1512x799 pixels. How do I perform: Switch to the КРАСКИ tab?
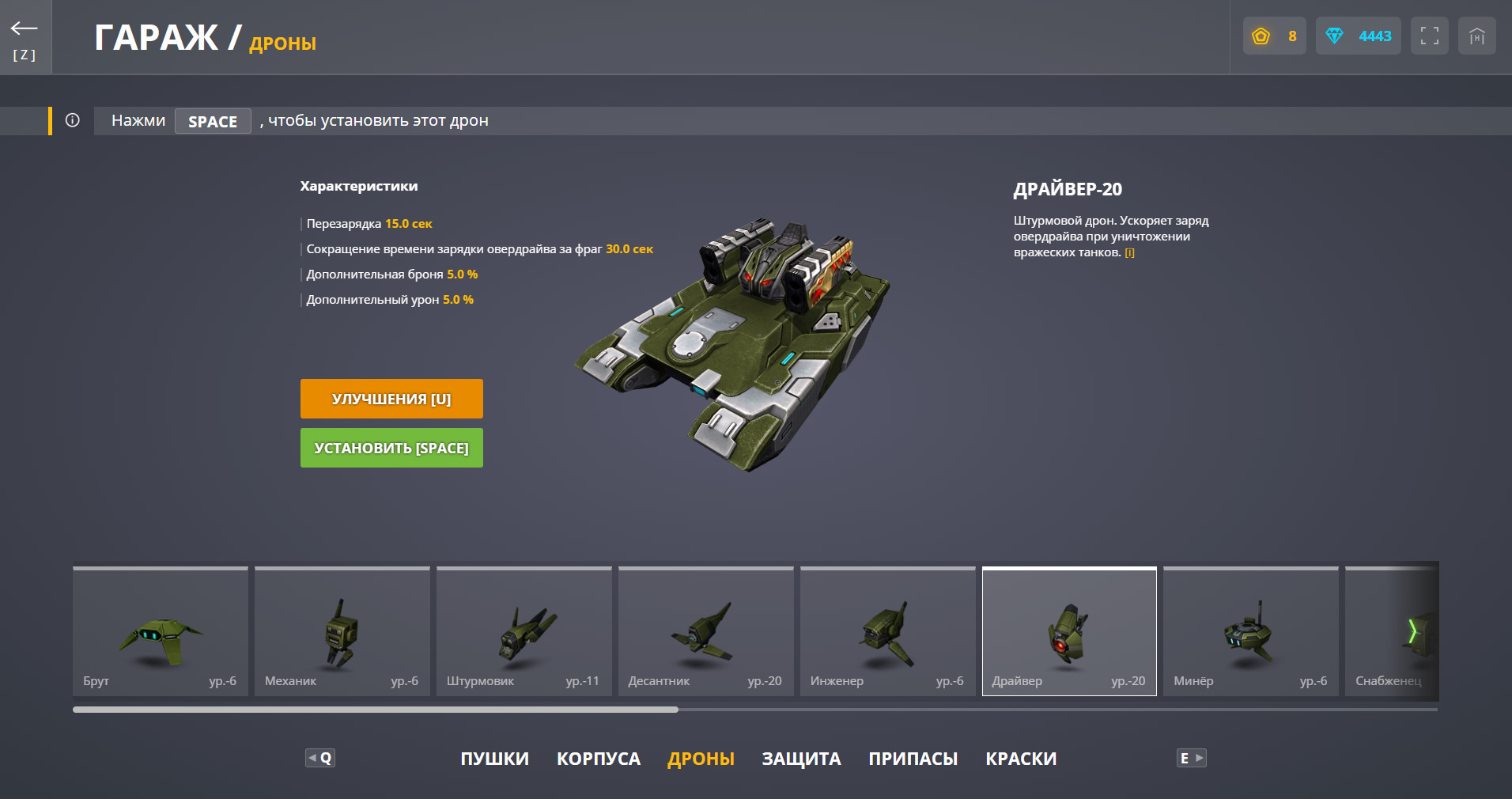1021,759
